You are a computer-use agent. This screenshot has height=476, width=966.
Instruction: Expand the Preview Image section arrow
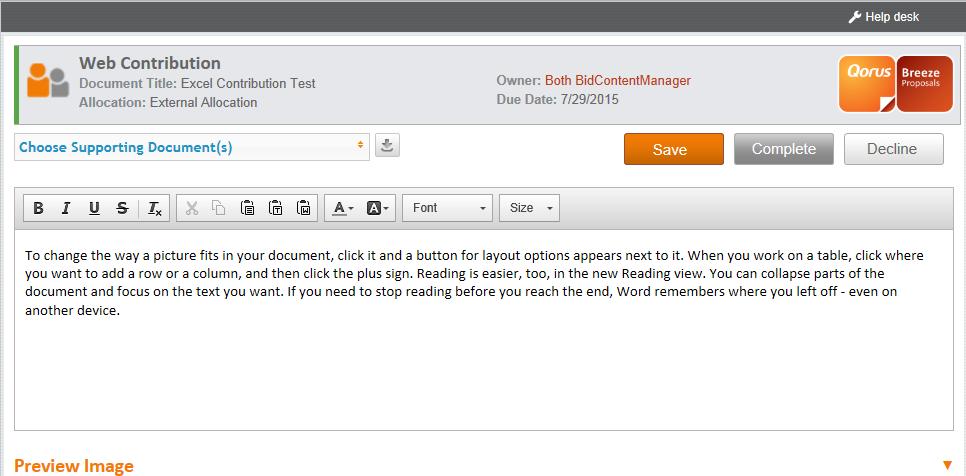pos(948,465)
